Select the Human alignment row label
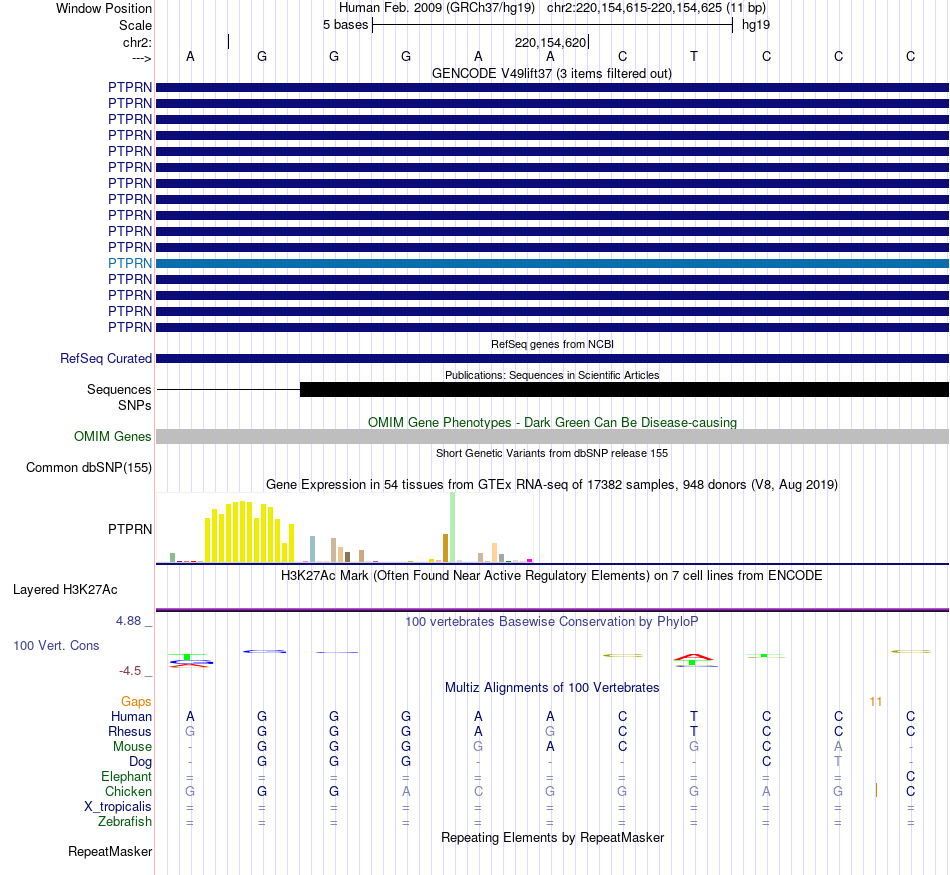The height and width of the screenshot is (875, 950). tap(131, 716)
